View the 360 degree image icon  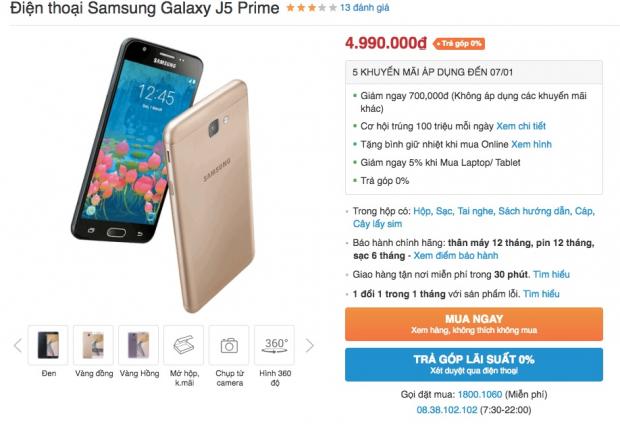point(274,345)
